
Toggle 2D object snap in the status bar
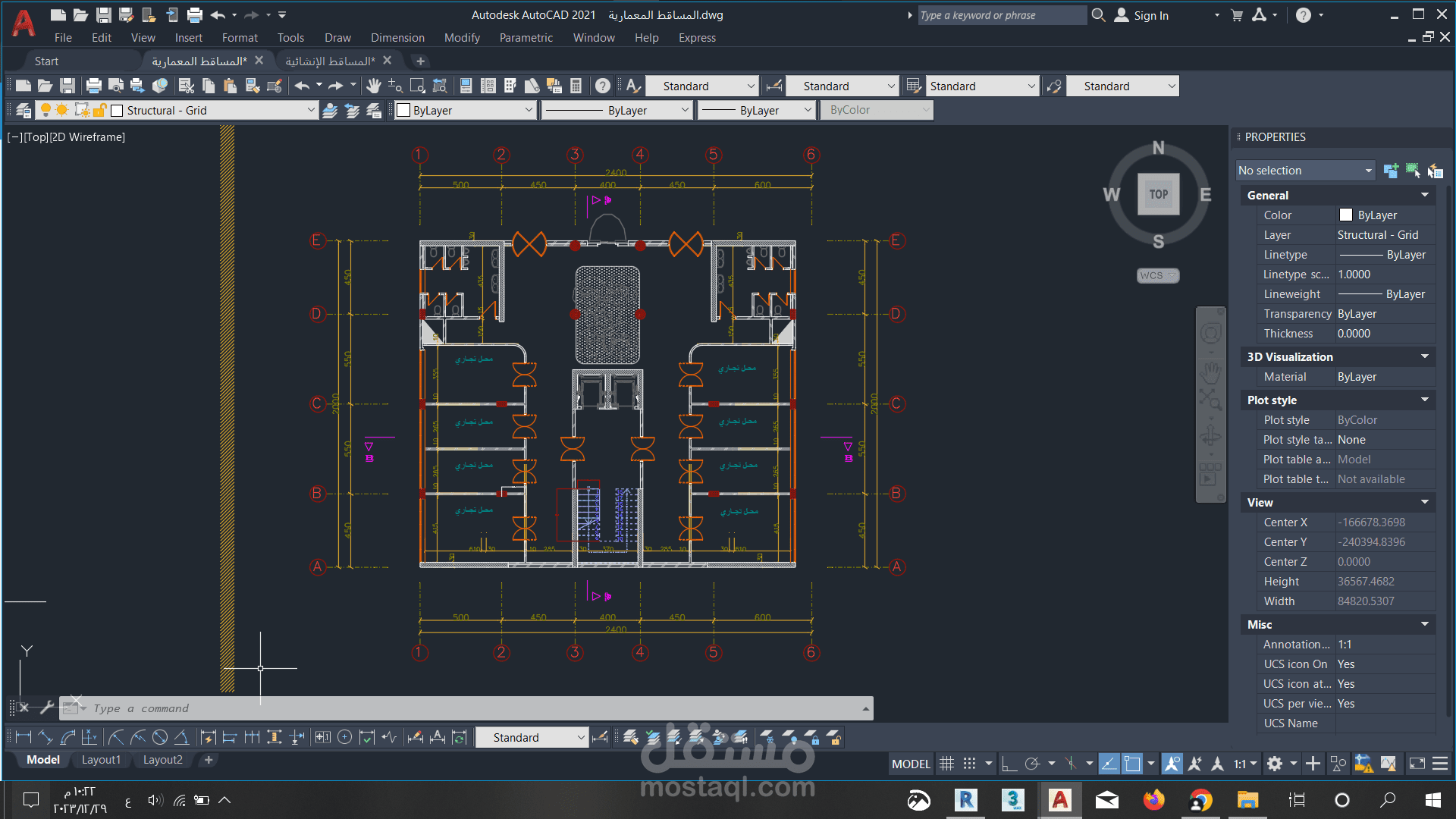1132,764
